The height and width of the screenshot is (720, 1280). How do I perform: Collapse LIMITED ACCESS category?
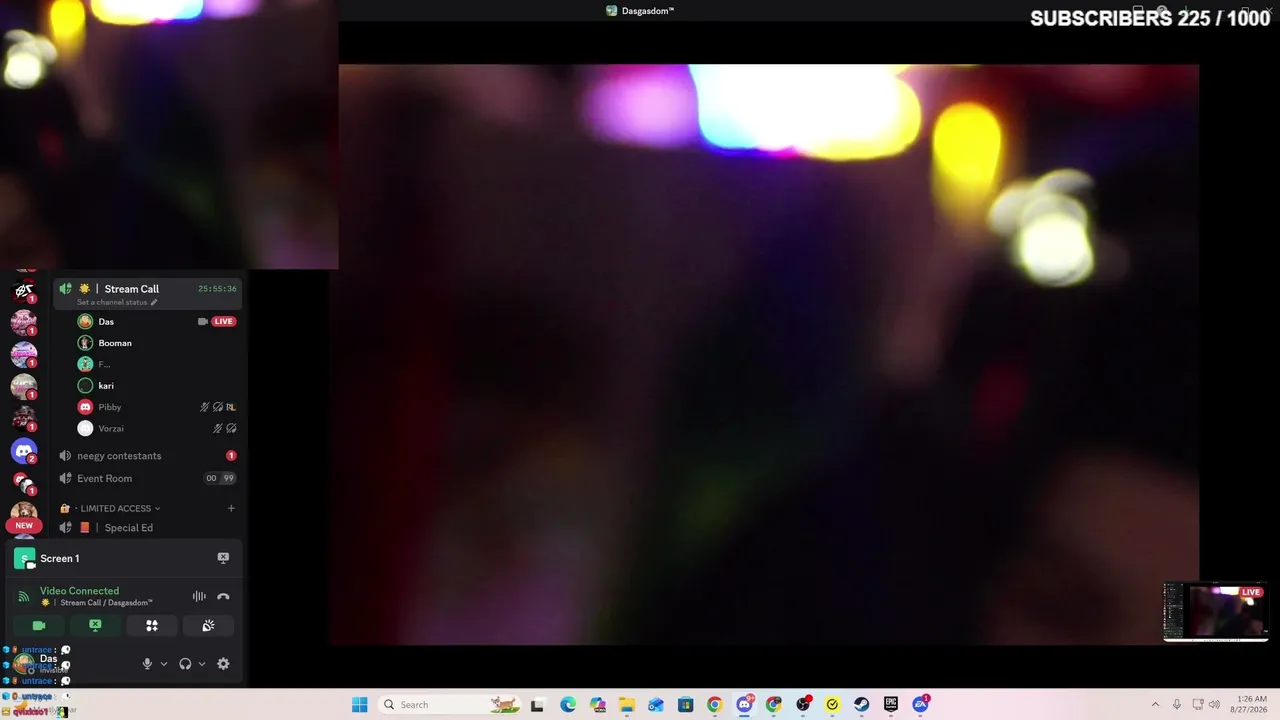pyautogui.click(x=118, y=509)
